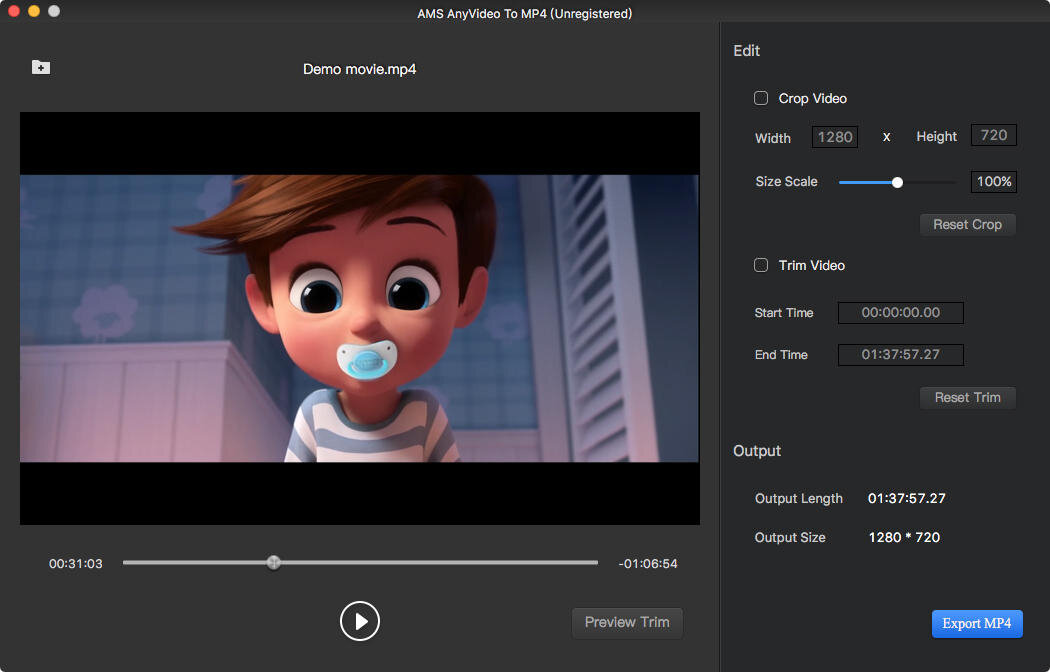Image resolution: width=1050 pixels, height=672 pixels.
Task: Enable the Trim Video checkbox
Action: [x=761, y=265]
